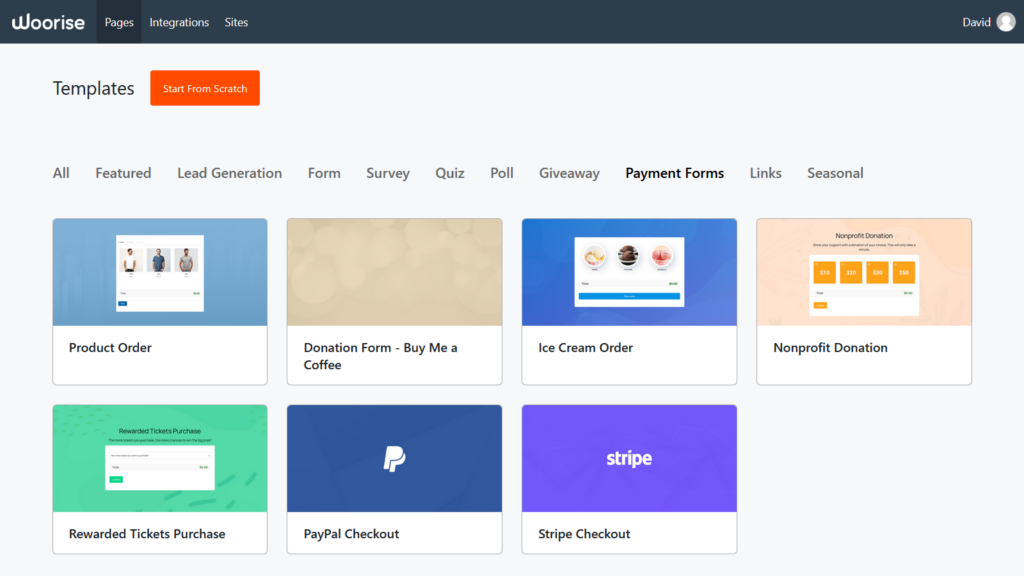Open the Survey category
This screenshot has width=1024, height=576.
coord(387,173)
